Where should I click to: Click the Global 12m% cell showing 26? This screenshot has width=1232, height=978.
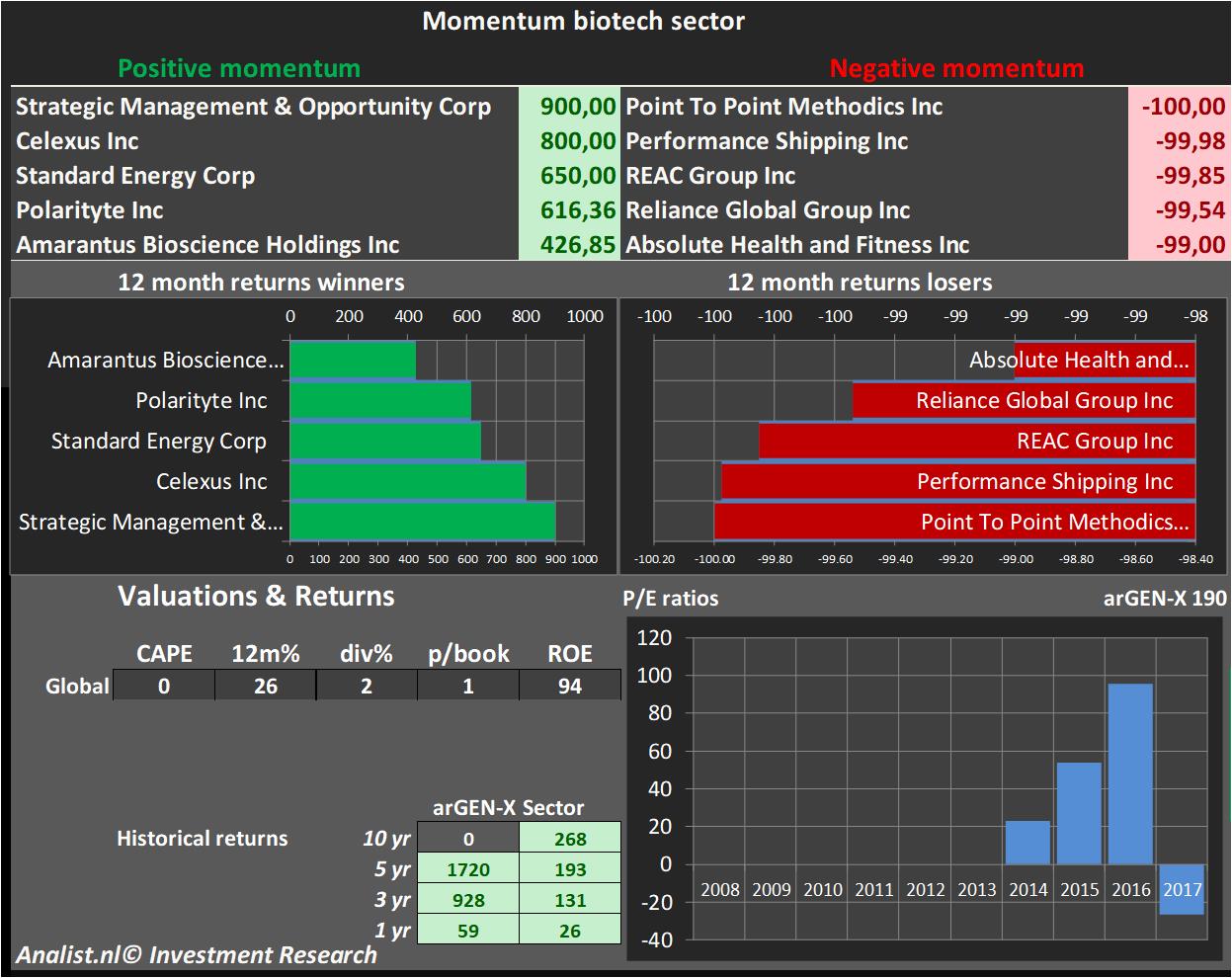(266, 686)
